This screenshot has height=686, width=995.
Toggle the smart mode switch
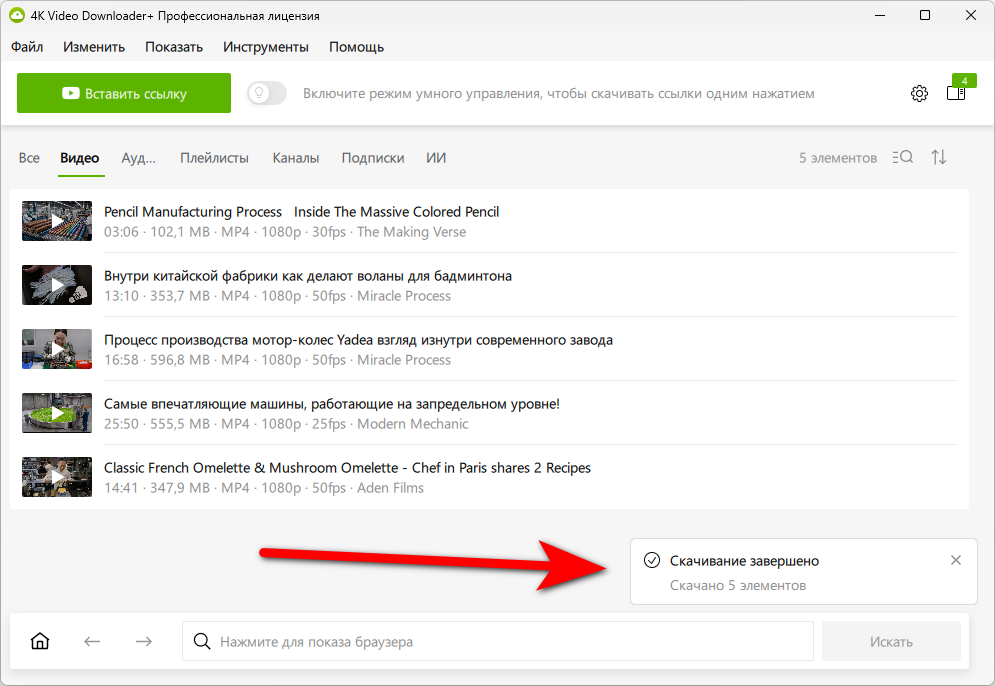point(267,93)
